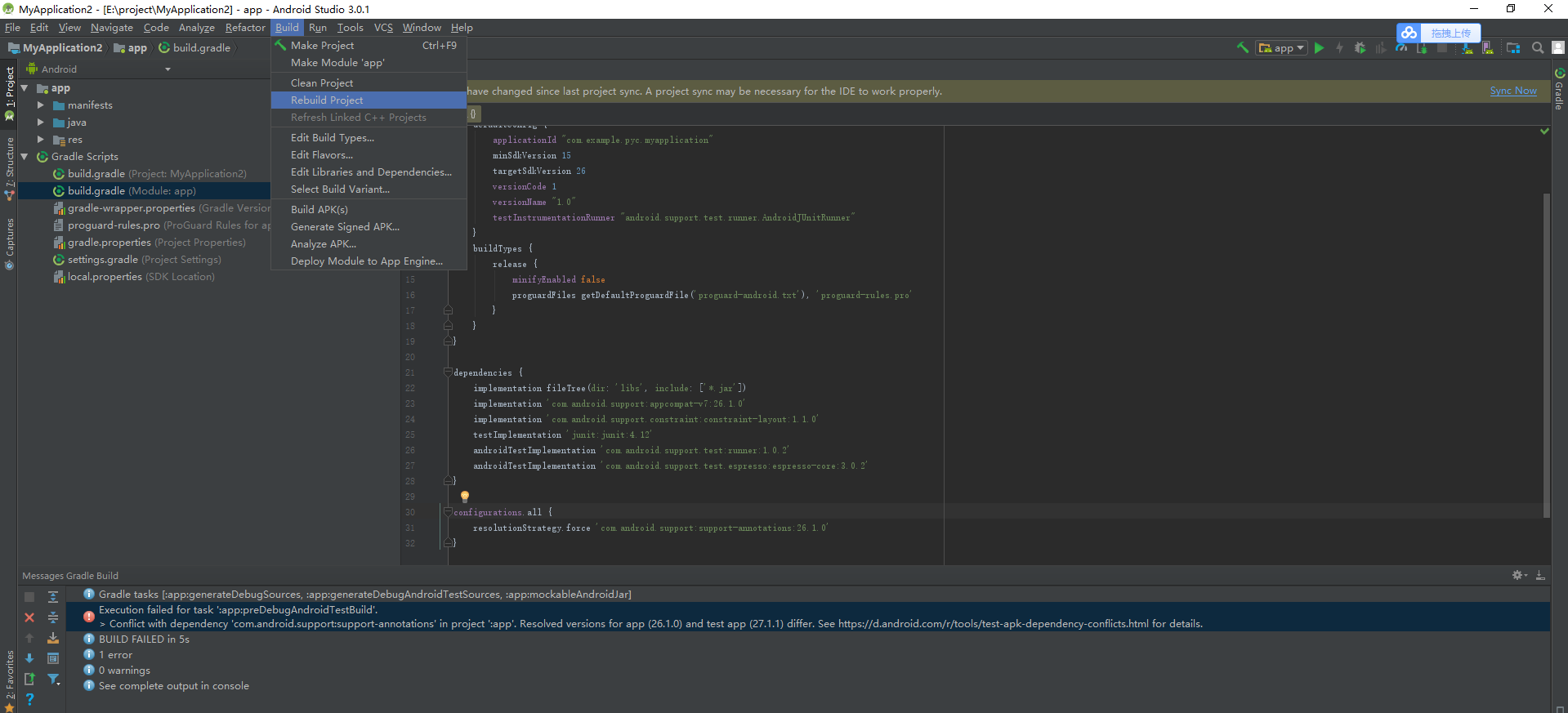1568x713 pixels.
Task: Open the Navigate menu
Action: 112,27
